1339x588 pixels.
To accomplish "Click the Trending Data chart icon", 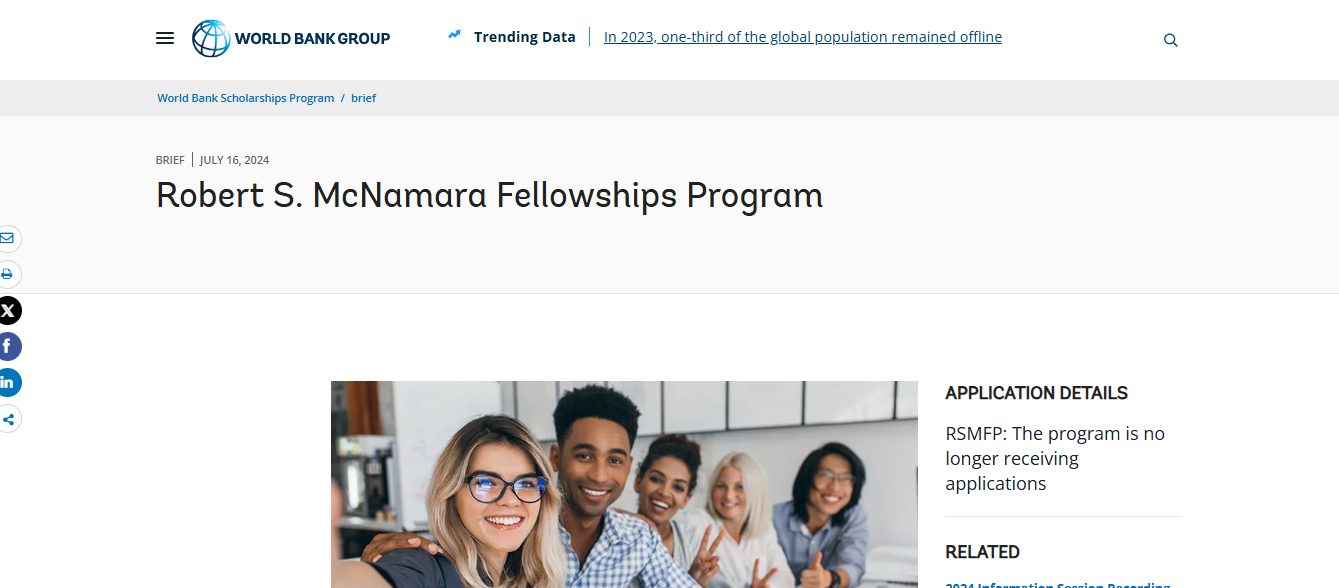I will (x=453, y=34).
